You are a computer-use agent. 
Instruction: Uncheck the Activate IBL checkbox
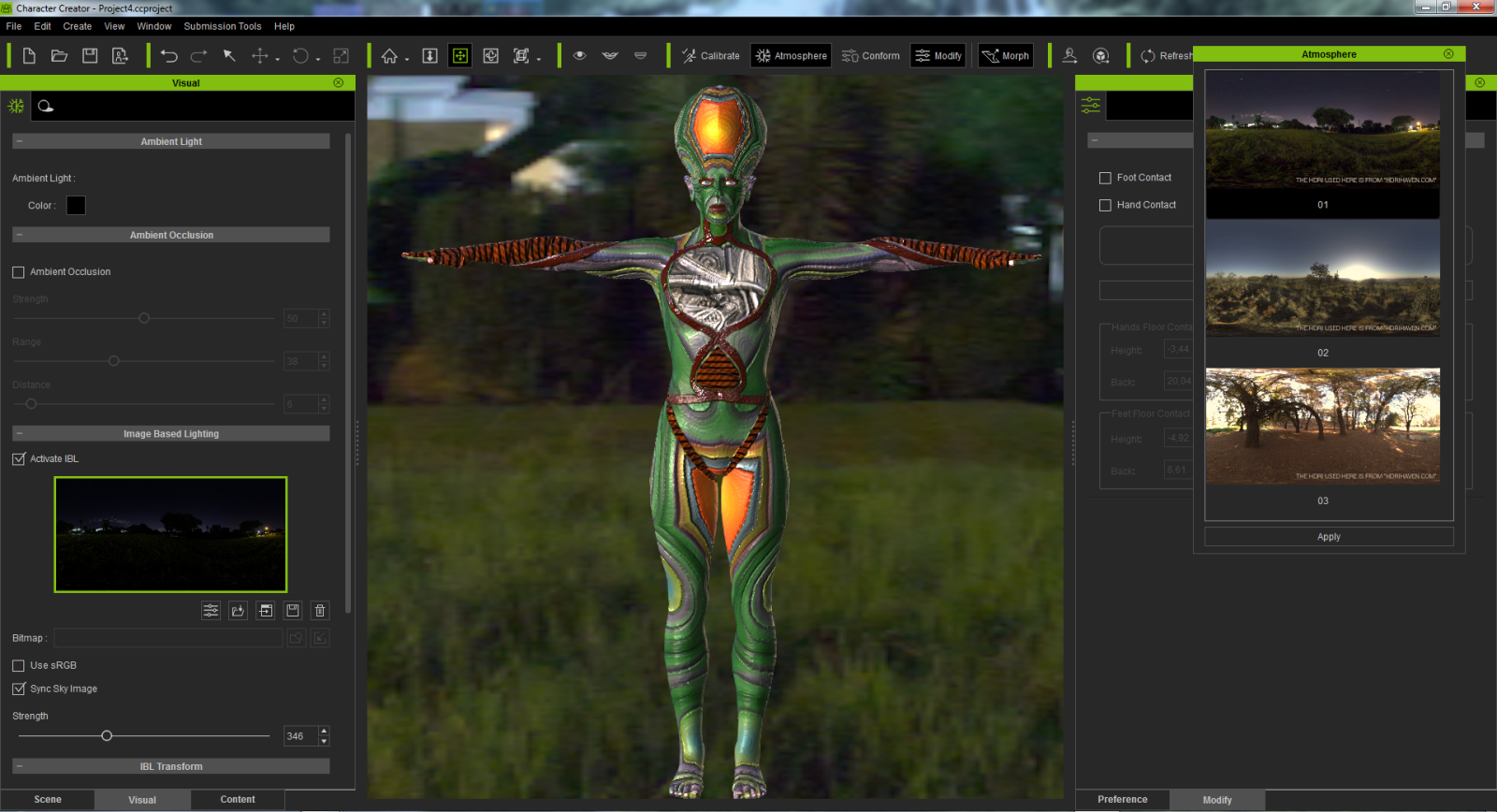click(18, 459)
